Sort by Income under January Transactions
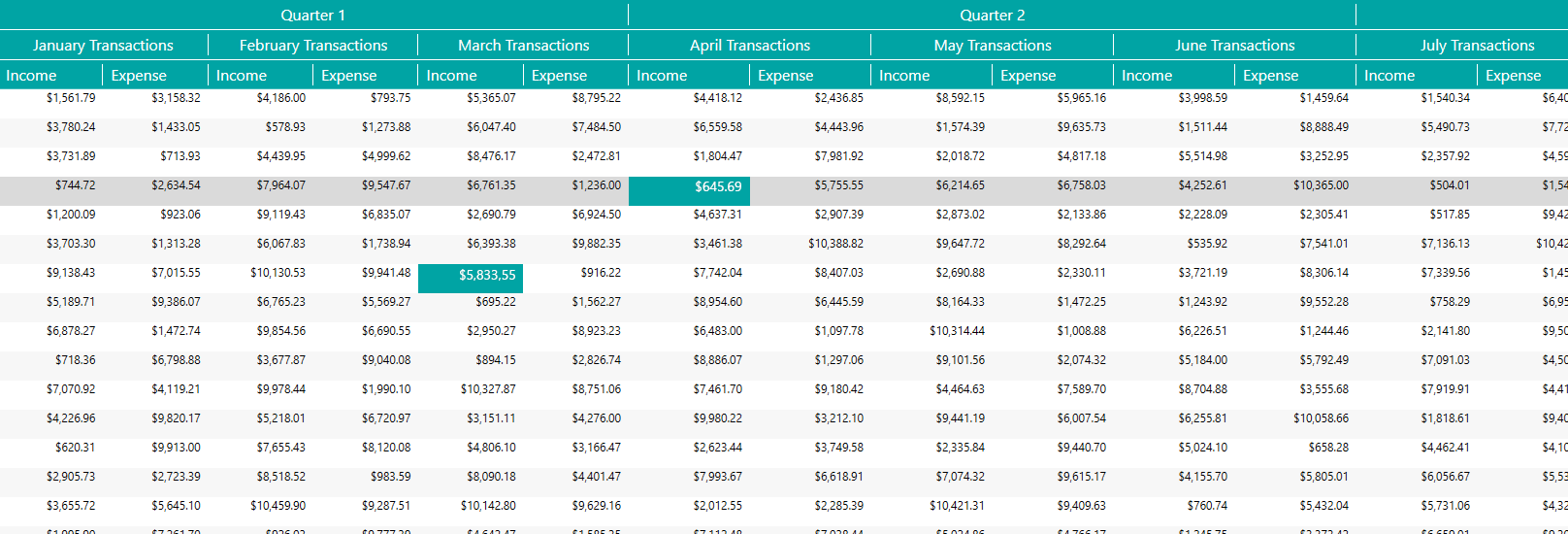The height and width of the screenshot is (534, 1568). (x=50, y=76)
